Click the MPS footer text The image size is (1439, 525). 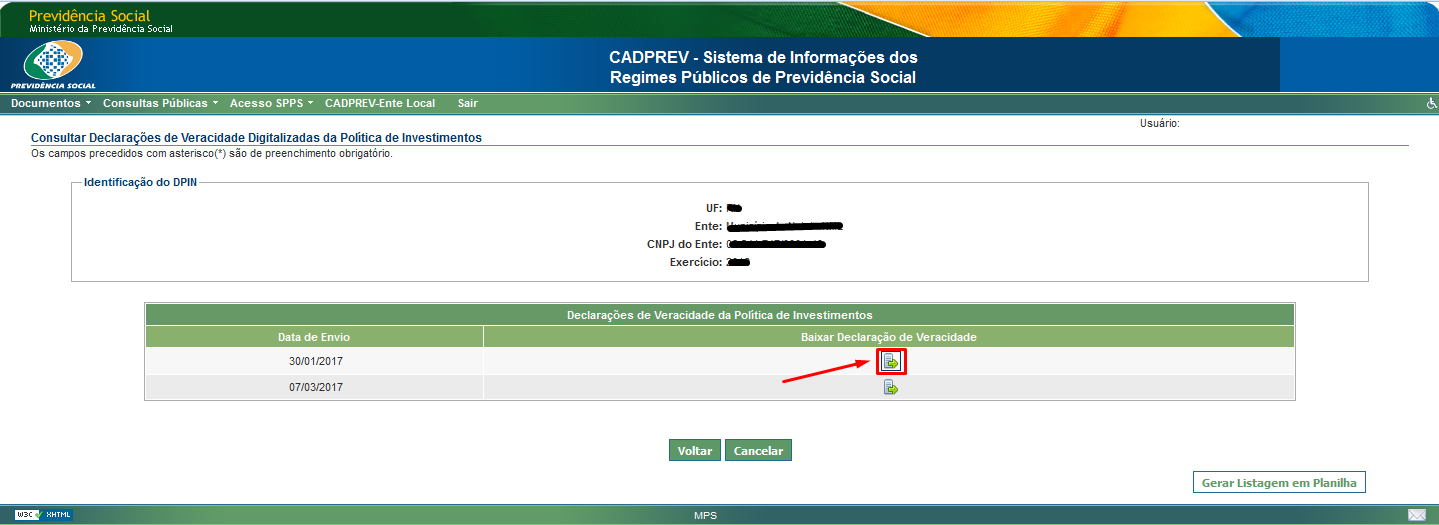tap(705, 515)
